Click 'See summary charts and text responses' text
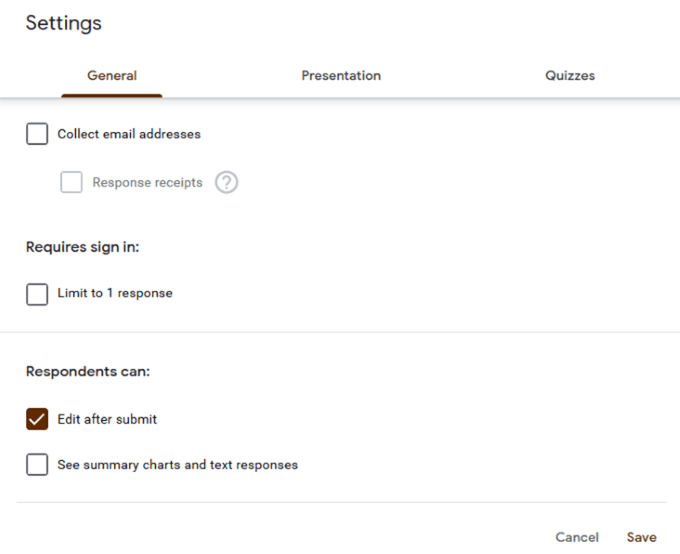The image size is (680, 554). point(177,465)
